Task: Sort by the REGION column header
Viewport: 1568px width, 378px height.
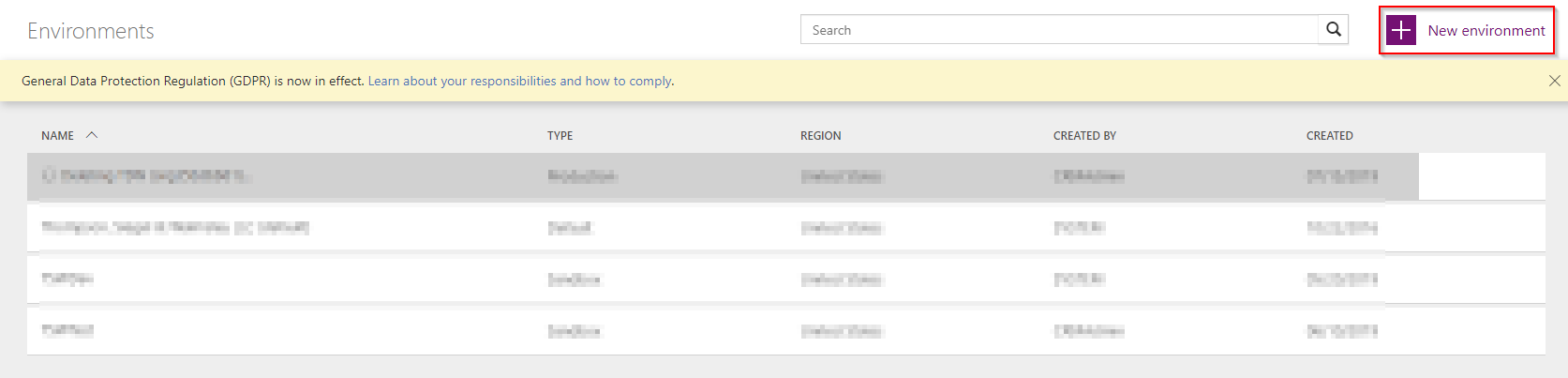Action: pos(820,136)
